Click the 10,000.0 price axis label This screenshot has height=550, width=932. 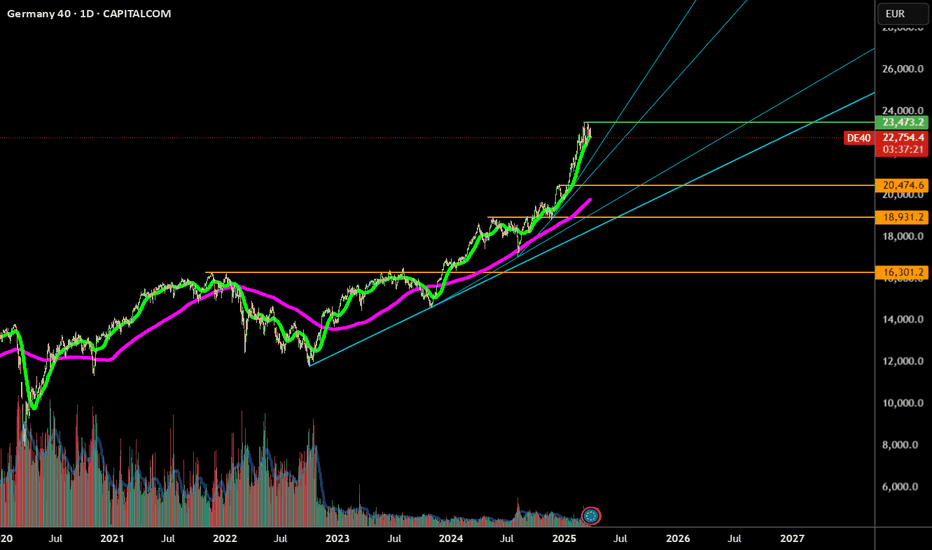point(903,403)
